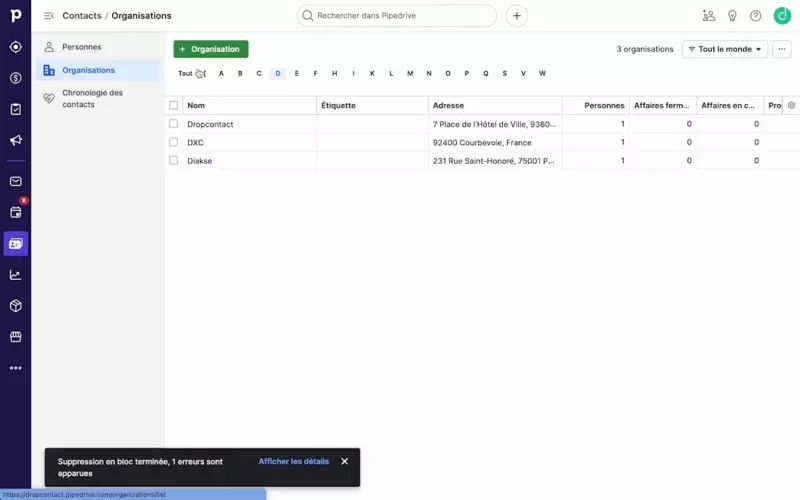Open Marketplace store icon in sidebar
This screenshot has height=500, width=800.
[x=15, y=337]
